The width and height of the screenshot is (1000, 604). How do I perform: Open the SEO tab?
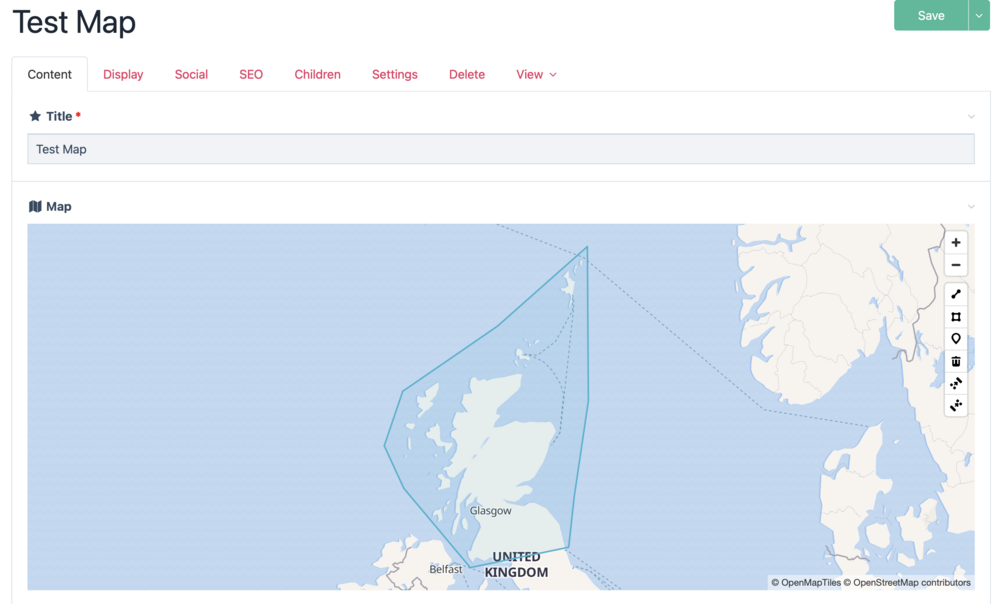251,74
